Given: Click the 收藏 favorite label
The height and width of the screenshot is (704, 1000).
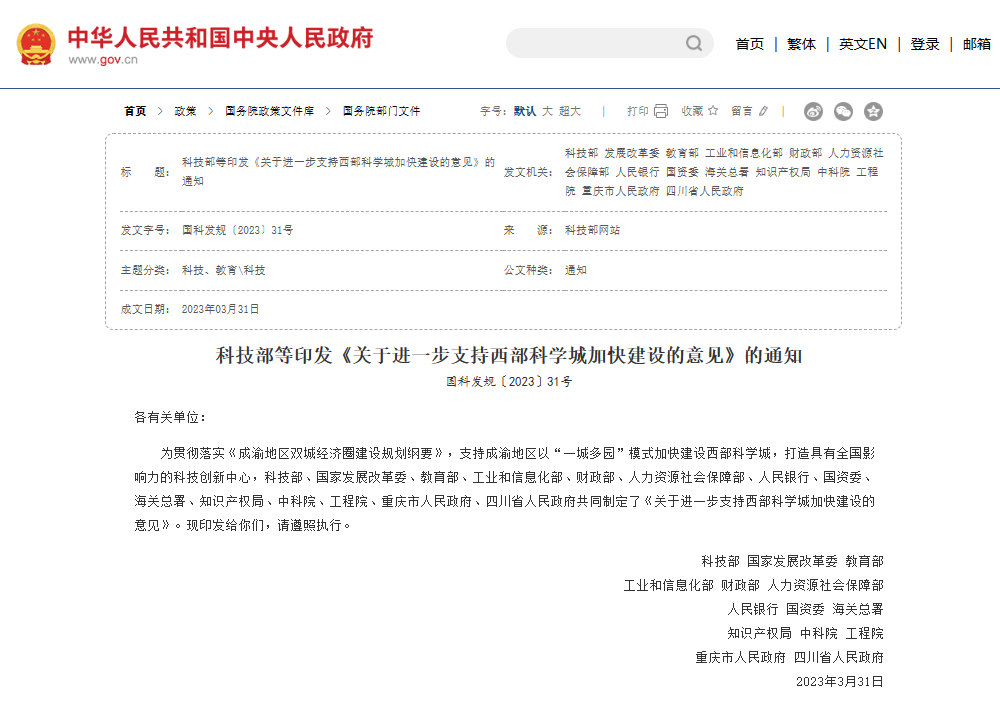Looking at the screenshot, I should (x=692, y=111).
